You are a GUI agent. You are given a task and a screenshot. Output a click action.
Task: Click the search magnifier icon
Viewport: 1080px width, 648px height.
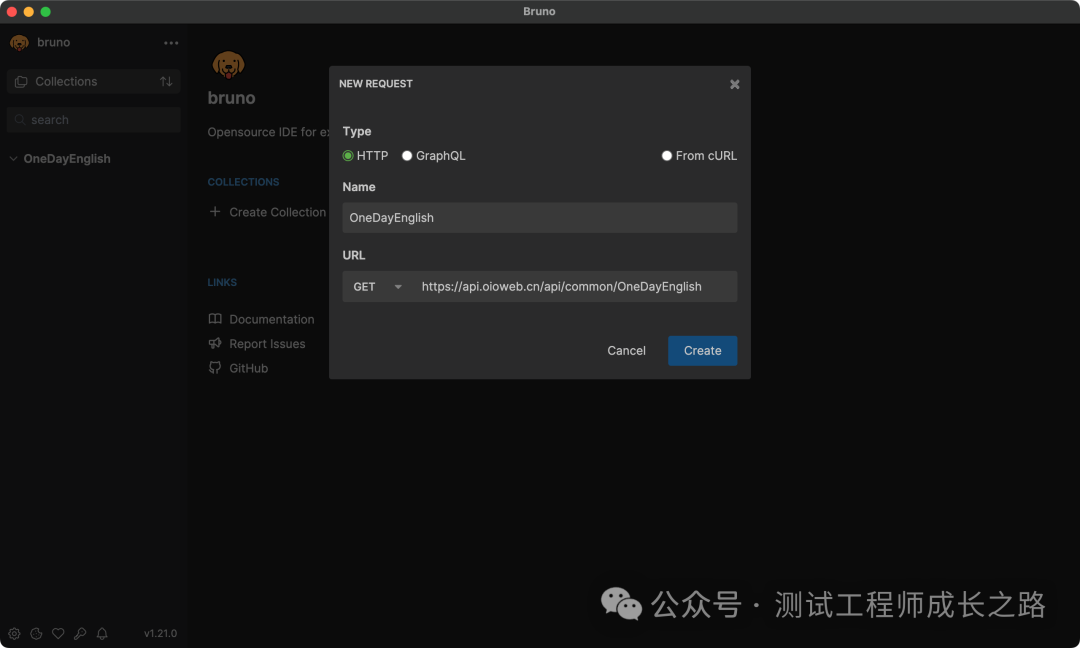(20, 120)
